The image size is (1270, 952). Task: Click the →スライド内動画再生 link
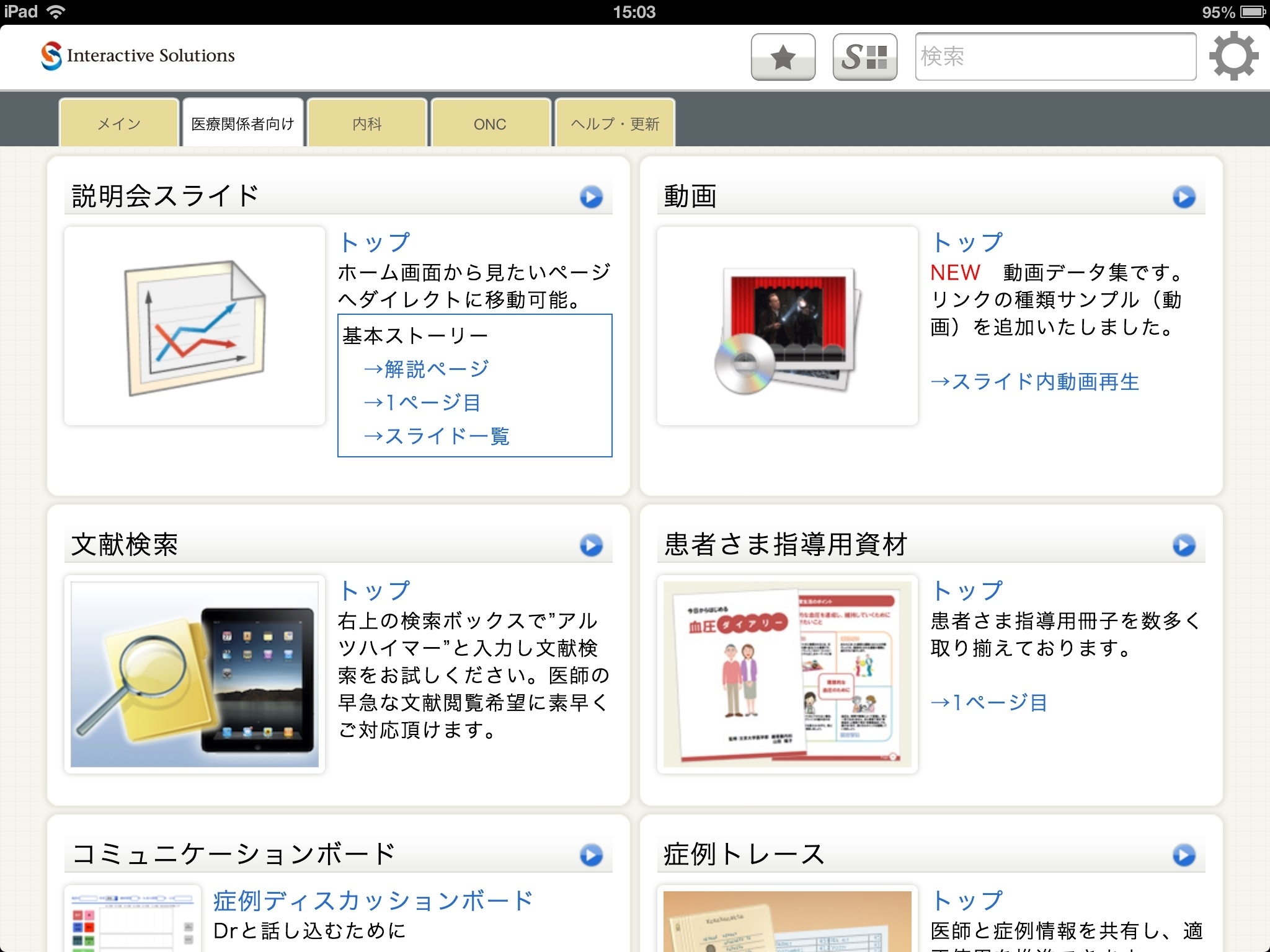click(x=1035, y=381)
